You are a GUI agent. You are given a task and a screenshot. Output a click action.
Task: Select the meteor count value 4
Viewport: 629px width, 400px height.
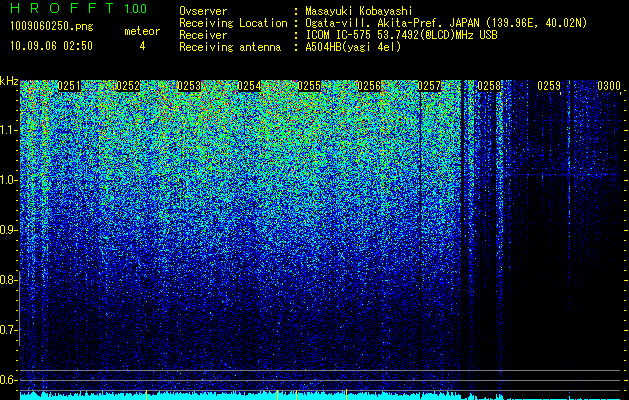pyautogui.click(x=142, y=46)
